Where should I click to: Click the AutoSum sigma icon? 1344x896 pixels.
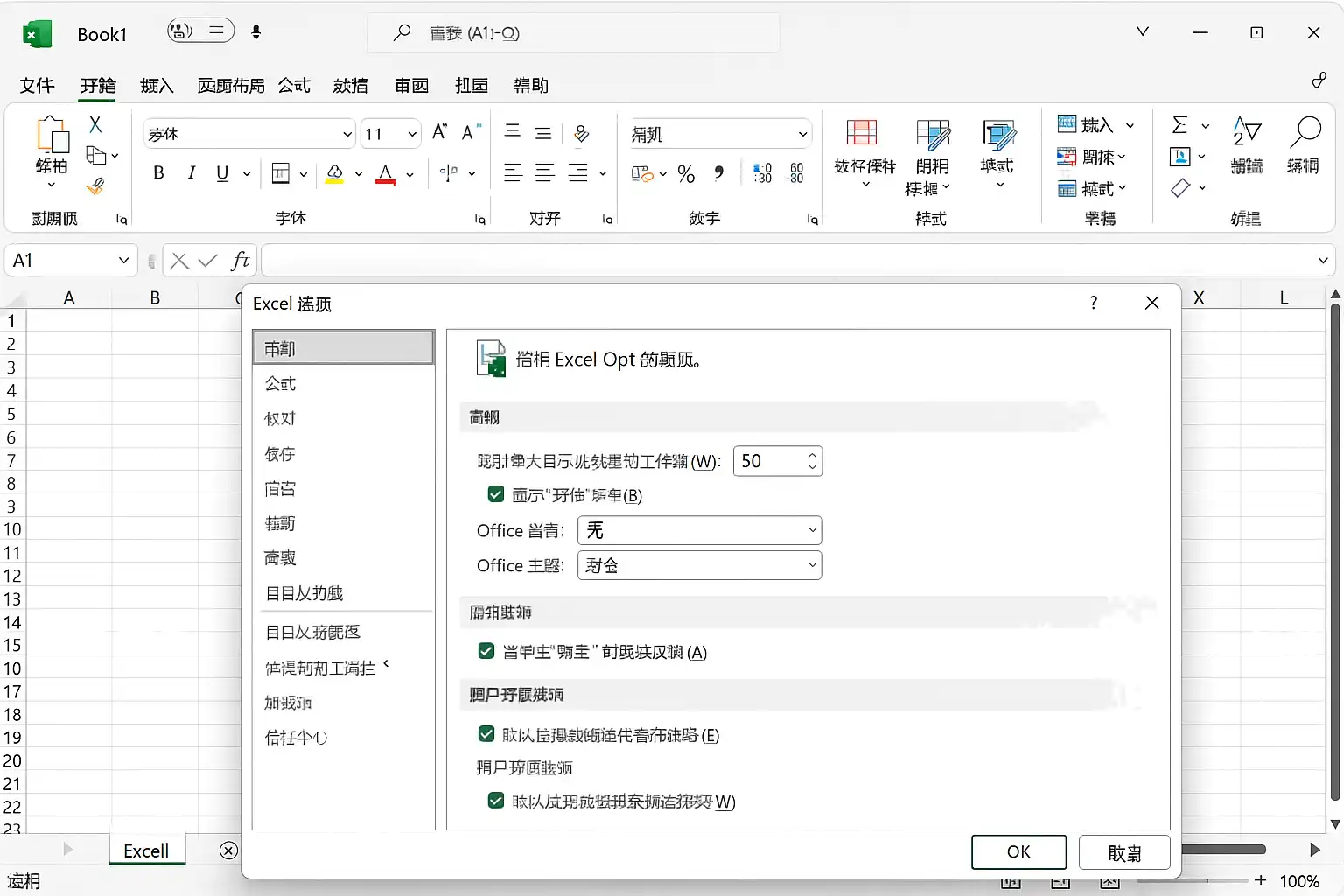click(1179, 125)
